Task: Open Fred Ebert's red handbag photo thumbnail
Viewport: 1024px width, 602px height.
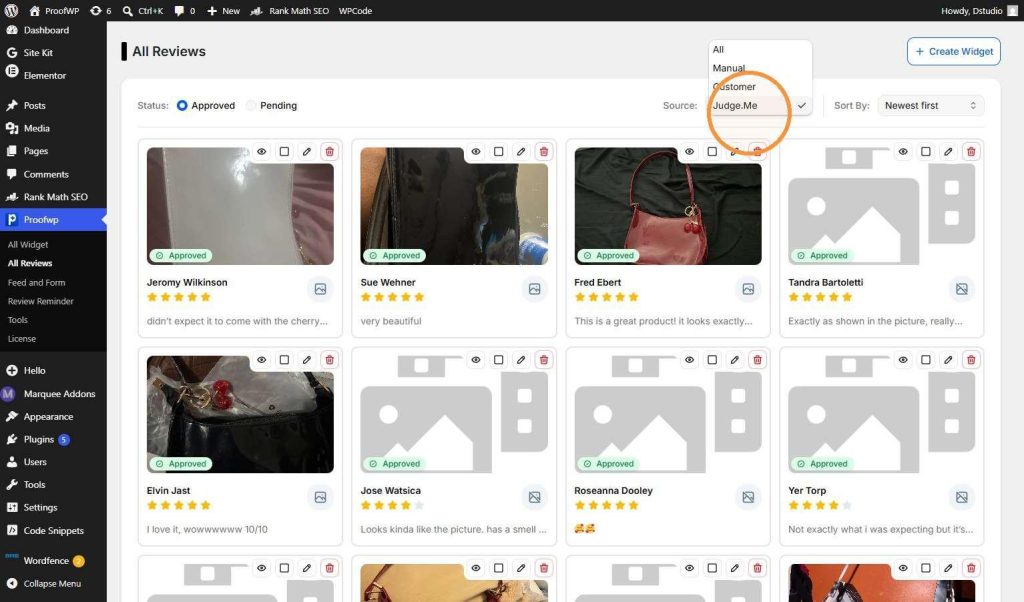Action: click(x=667, y=206)
